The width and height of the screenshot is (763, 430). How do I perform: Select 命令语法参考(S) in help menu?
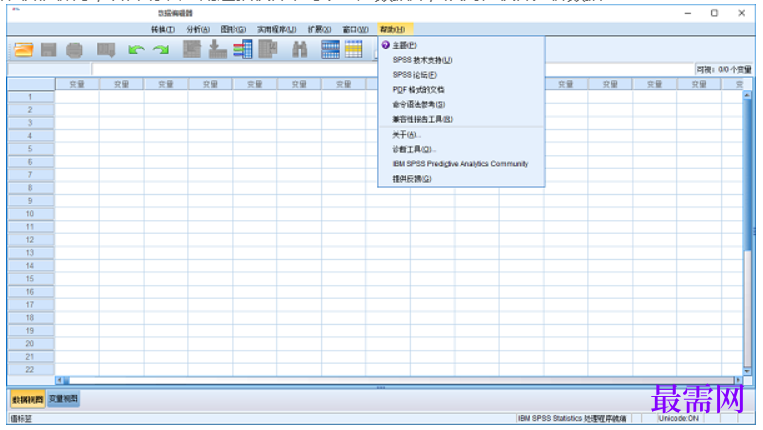(x=461, y=104)
